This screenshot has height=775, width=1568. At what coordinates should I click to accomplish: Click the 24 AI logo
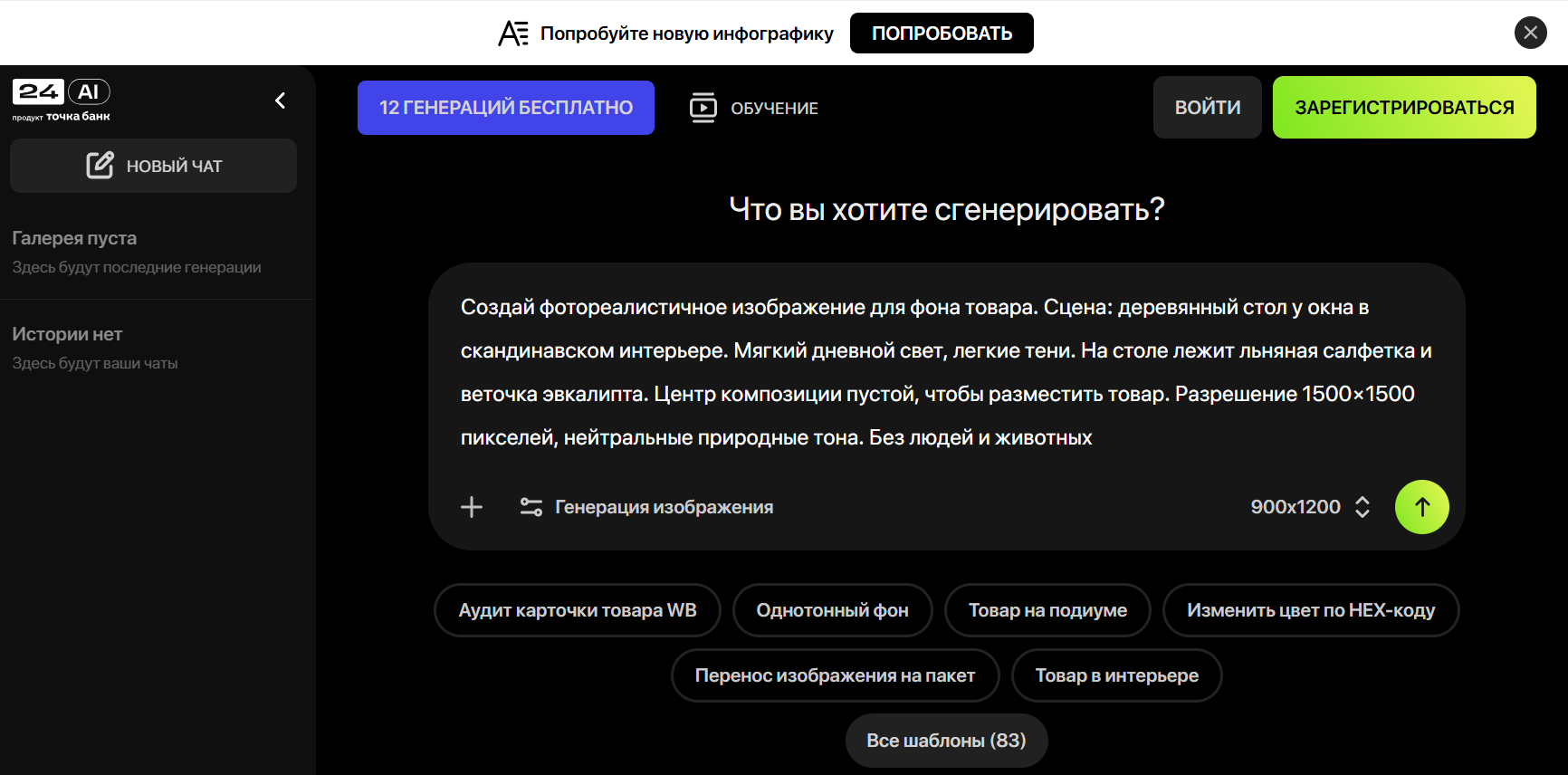62,100
